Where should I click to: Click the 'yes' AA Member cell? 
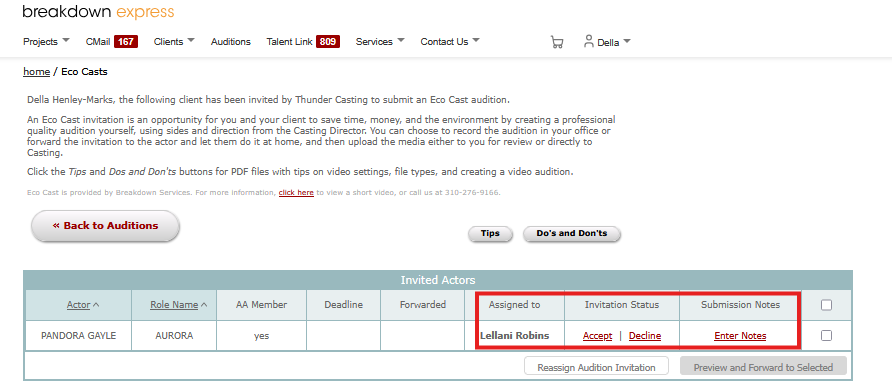pos(262,336)
